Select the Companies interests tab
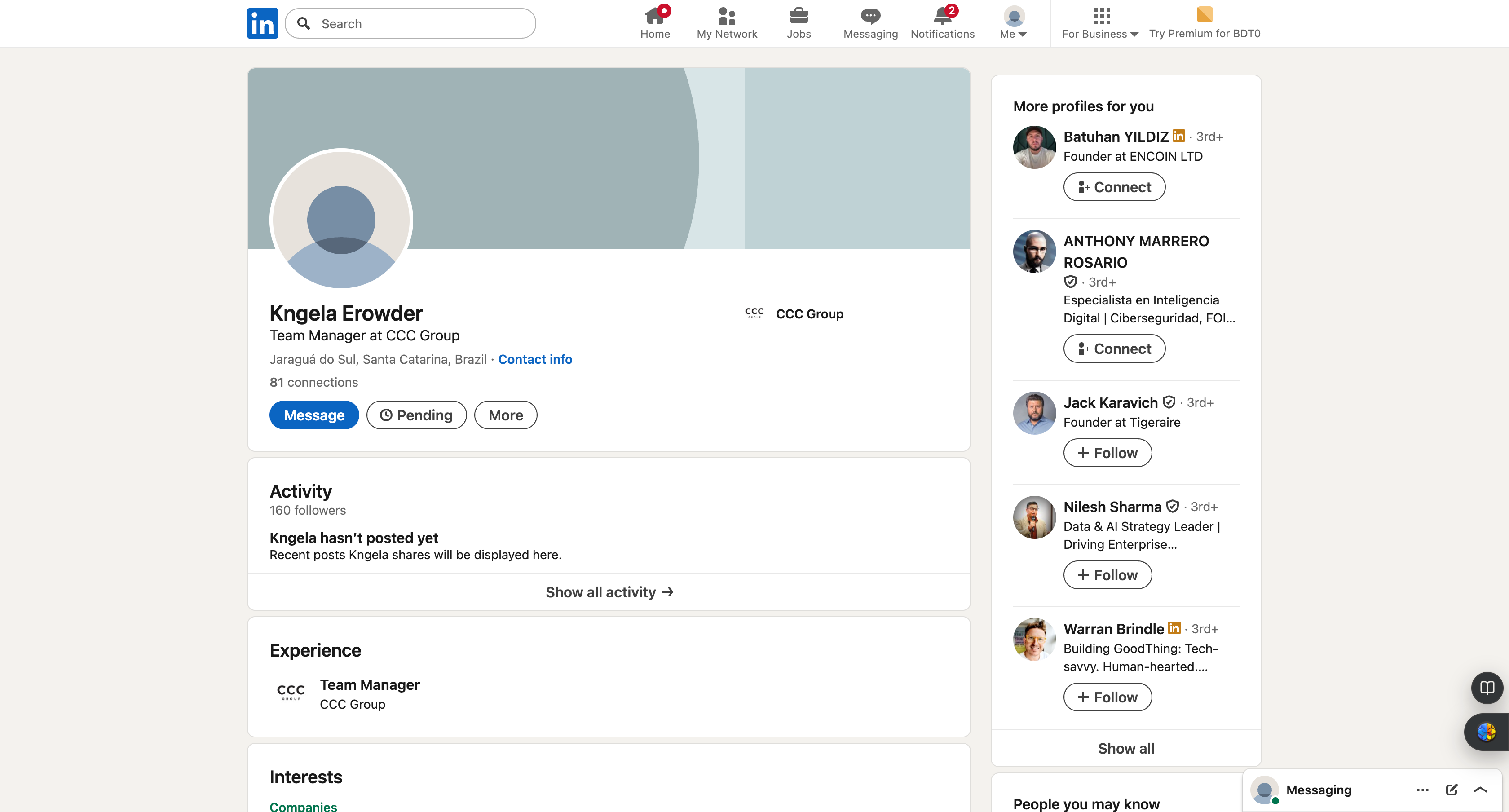 pos(303,806)
